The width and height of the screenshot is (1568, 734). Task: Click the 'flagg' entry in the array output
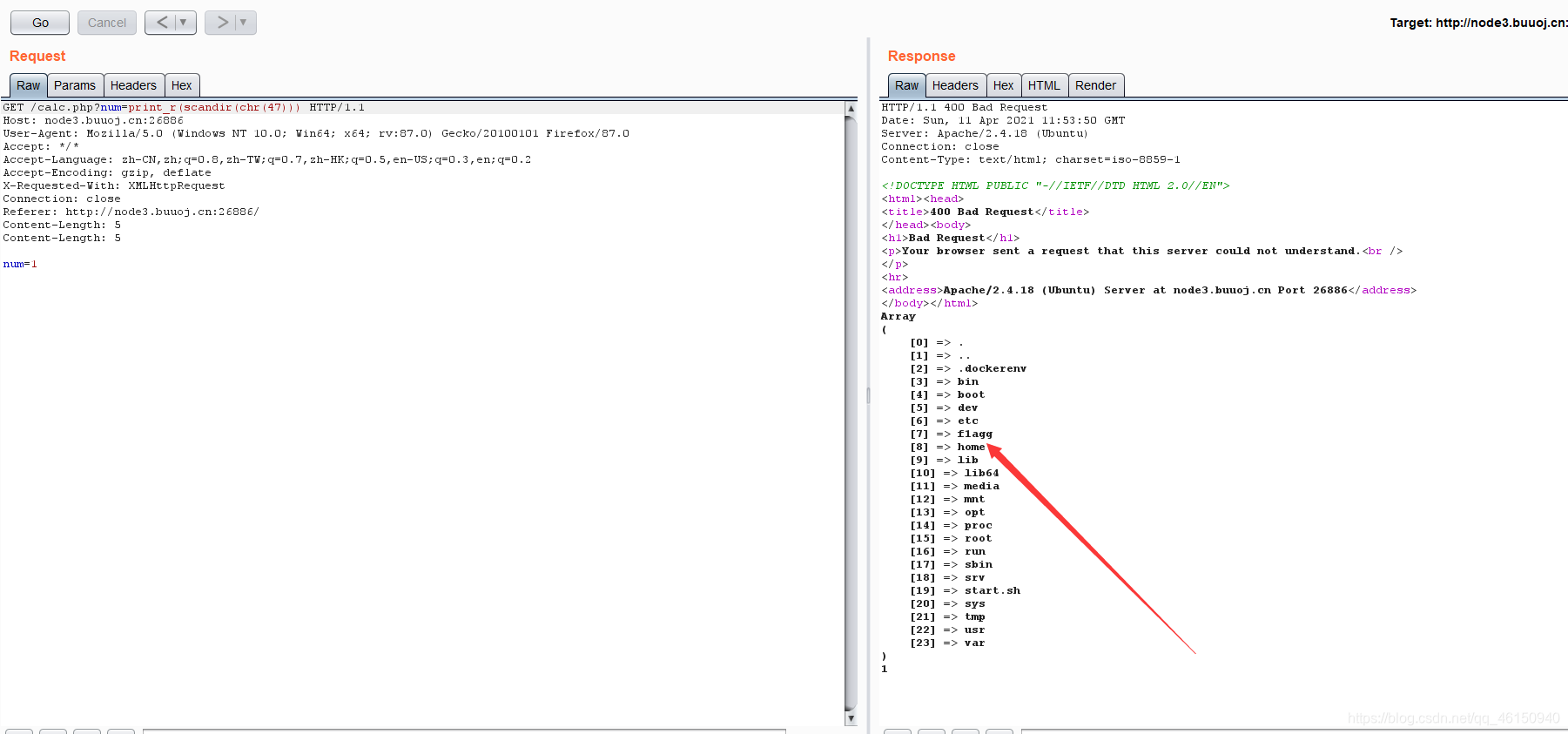coord(975,434)
